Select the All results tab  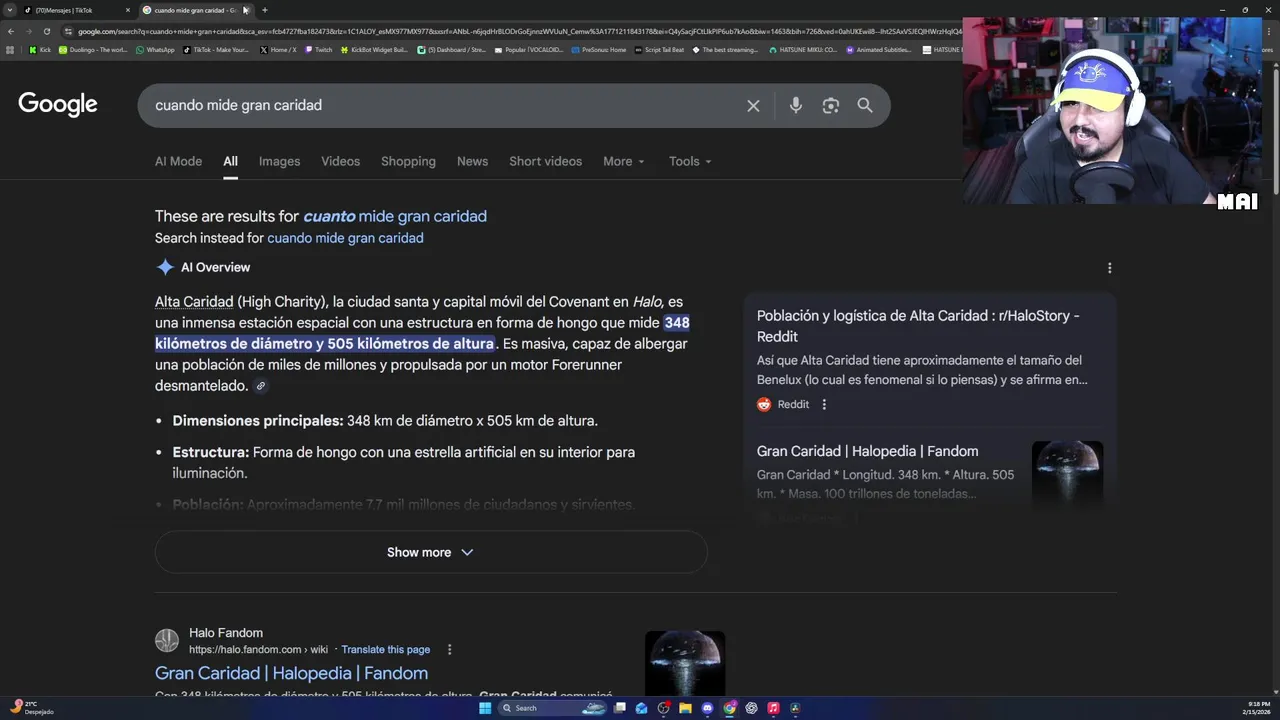point(230,161)
